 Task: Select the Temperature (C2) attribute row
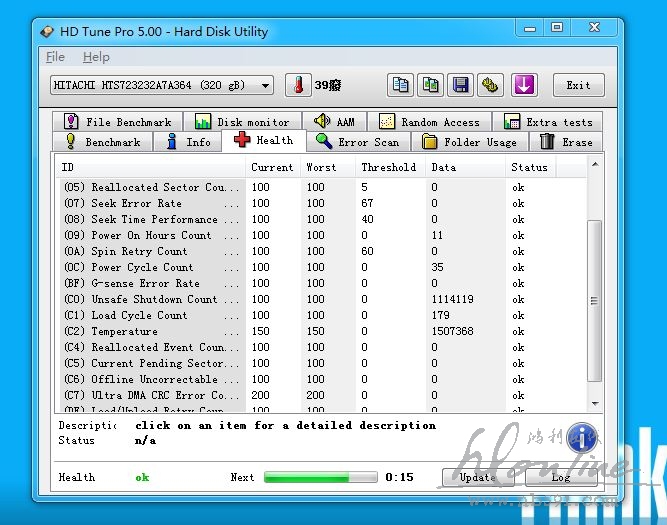(x=150, y=331)
